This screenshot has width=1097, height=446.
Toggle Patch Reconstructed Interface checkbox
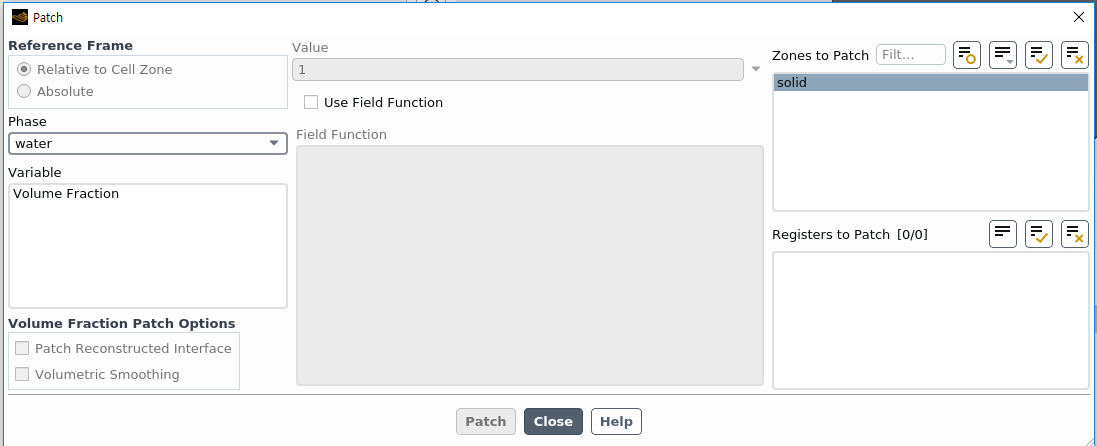click(22, 348)
